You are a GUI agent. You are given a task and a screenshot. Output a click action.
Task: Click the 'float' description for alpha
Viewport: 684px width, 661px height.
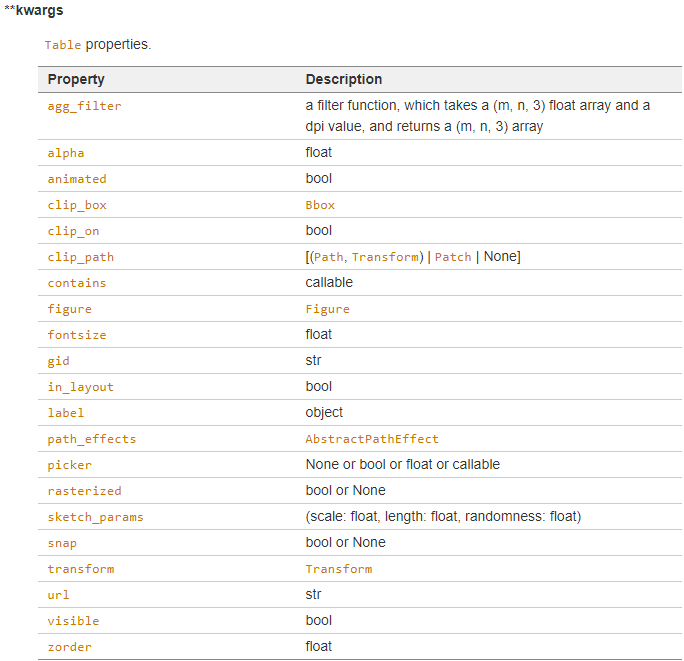coord(318,153)
